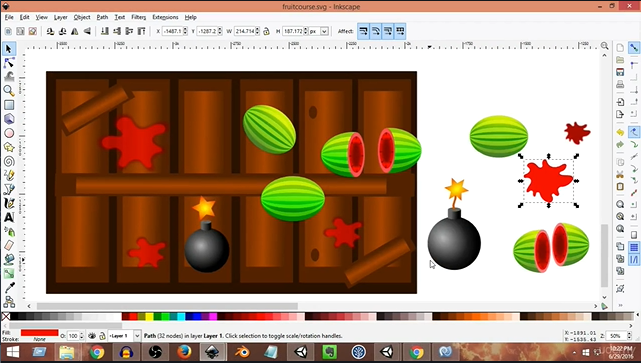
Task: Select the Paint Bucket fill tool
Action: click(x=9, y=259)
